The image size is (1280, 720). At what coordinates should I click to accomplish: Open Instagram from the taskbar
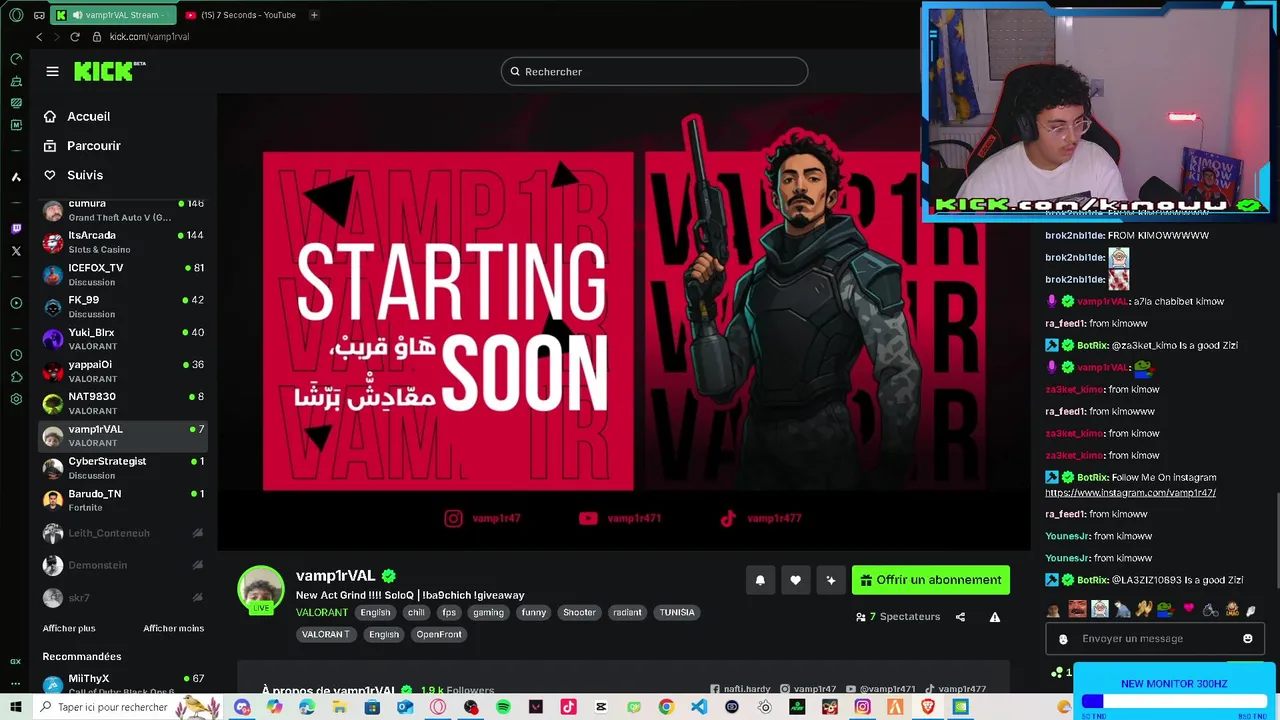coord(862,707)
